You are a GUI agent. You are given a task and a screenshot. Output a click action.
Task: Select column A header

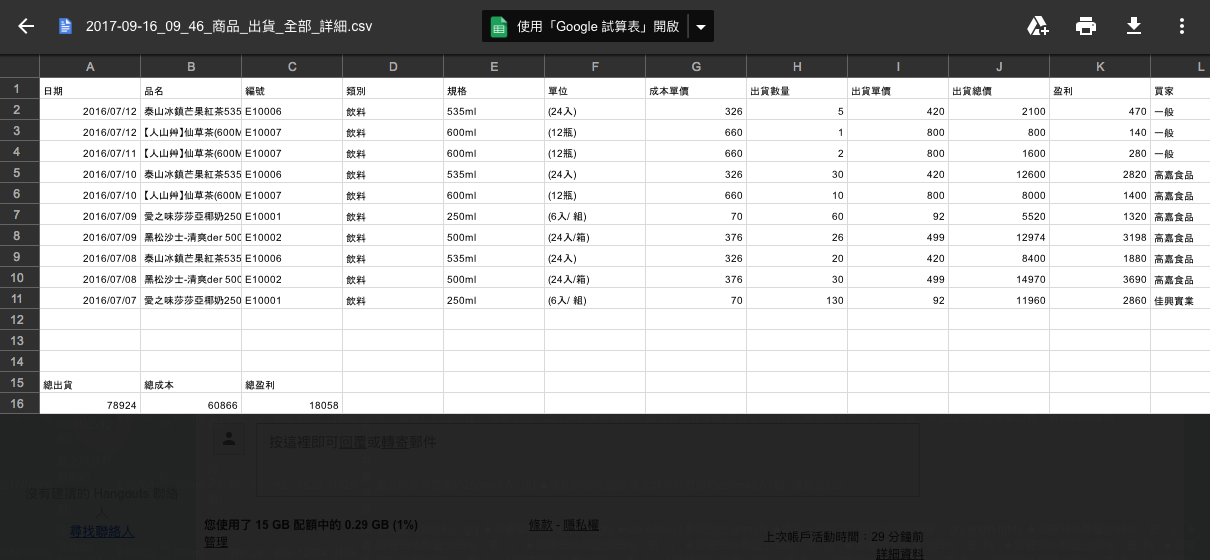tap(90, 67)
